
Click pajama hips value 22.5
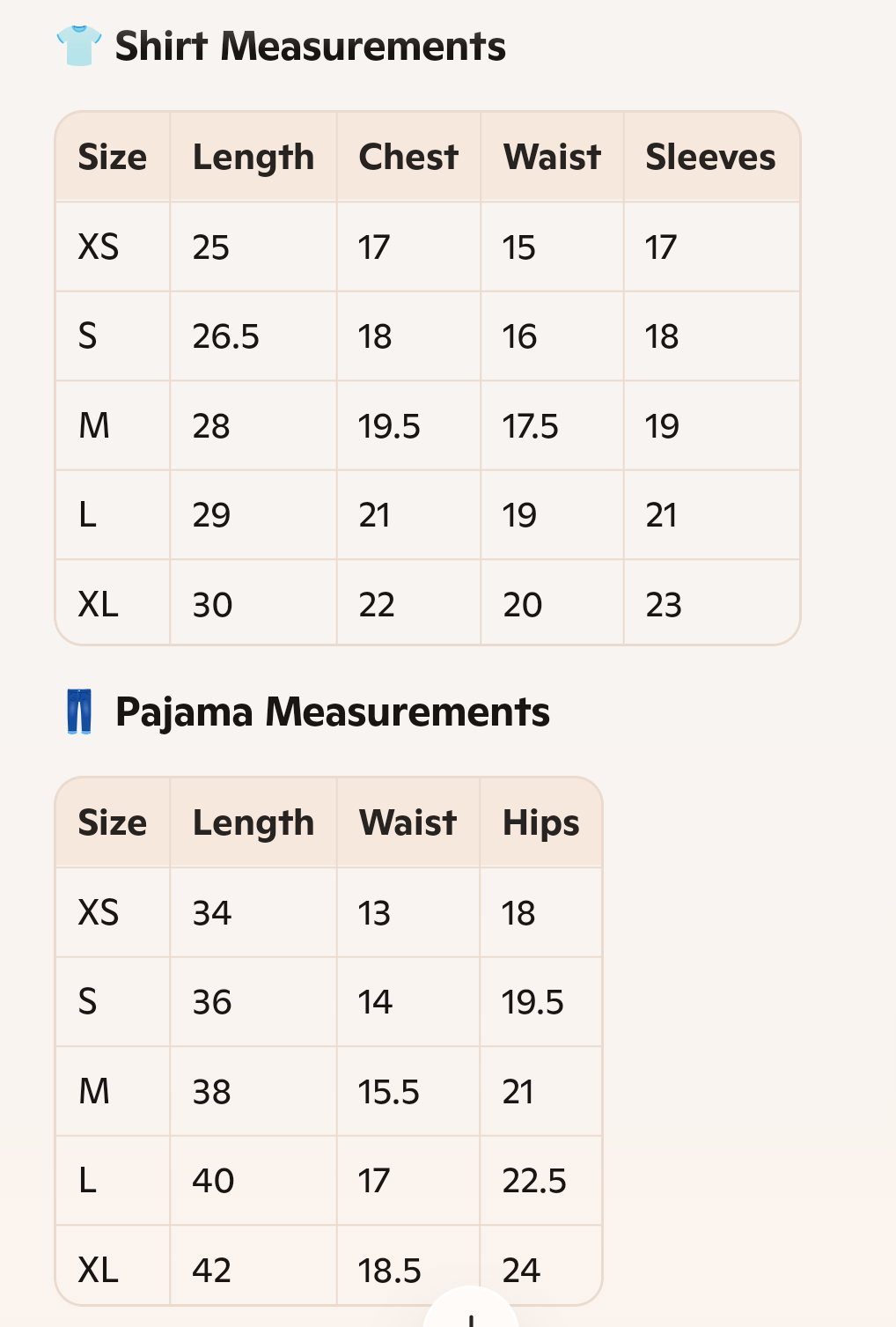[x=534, y=1181]
